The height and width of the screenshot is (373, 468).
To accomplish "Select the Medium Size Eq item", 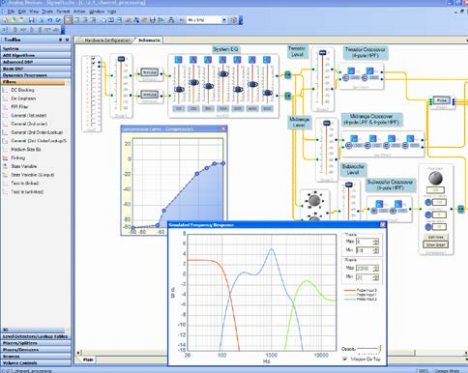I will pos(26,149).
